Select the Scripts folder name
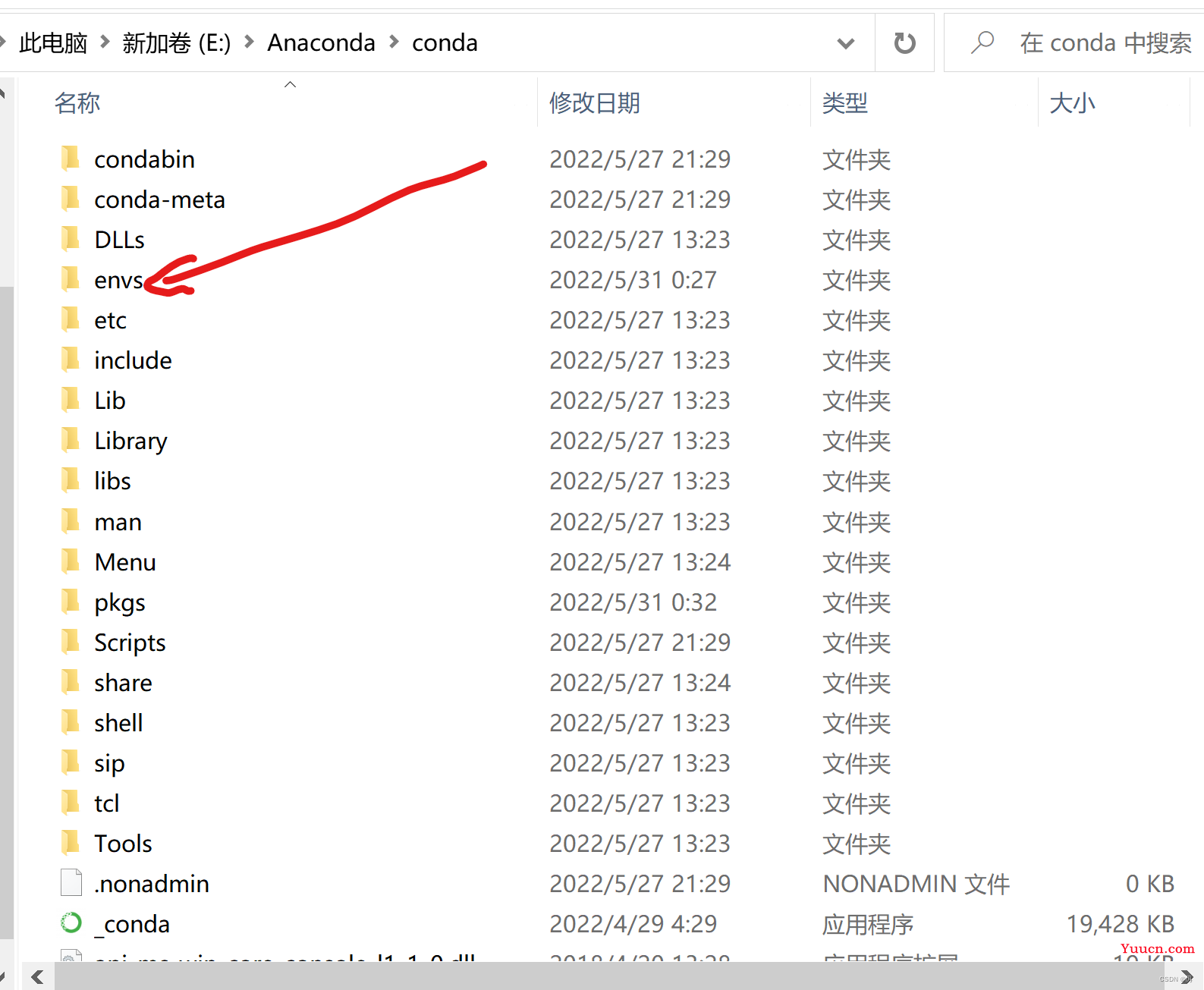 [x=130, y=643]
